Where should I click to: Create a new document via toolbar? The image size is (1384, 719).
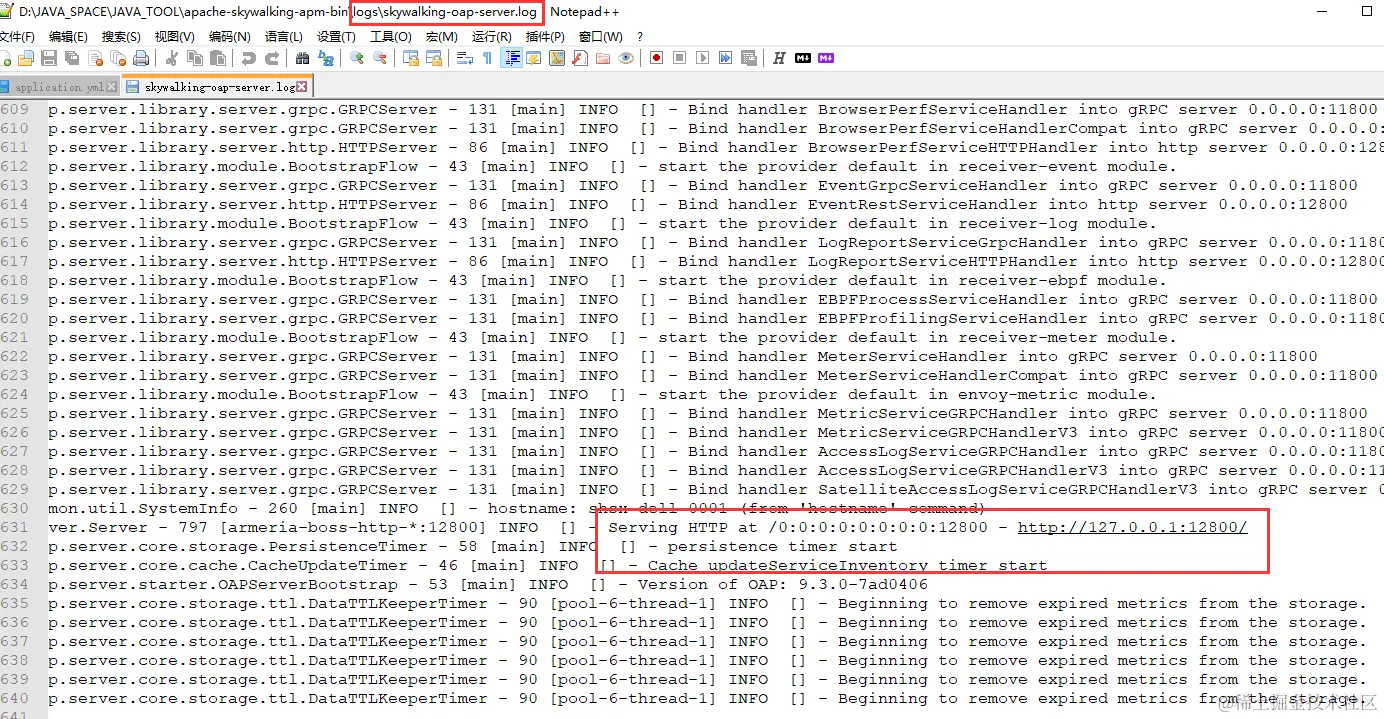coord(4,58)
